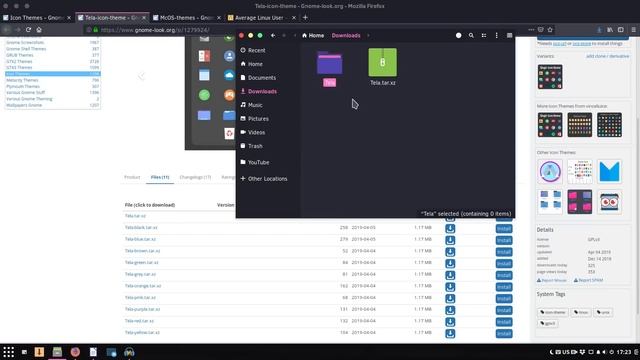Open Recent in file manager sidebar
The height and width of the screenshot is (360, 640).
tap(253, 50)
